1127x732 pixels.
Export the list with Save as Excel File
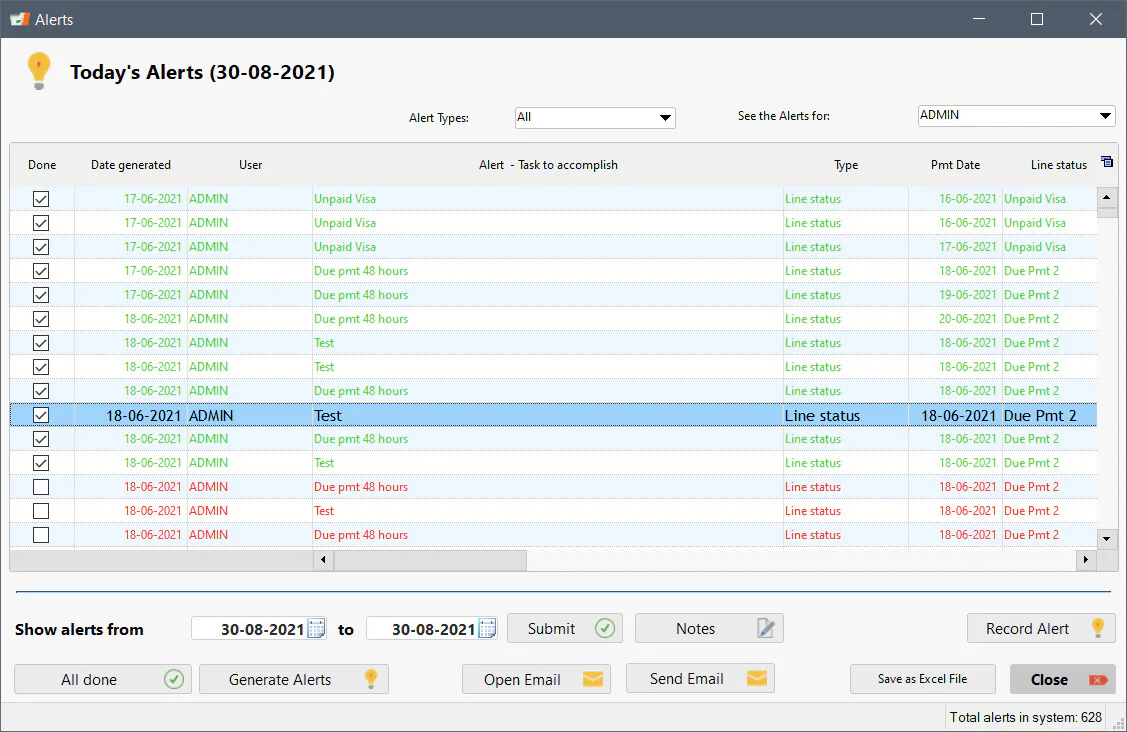pos(923,679)
